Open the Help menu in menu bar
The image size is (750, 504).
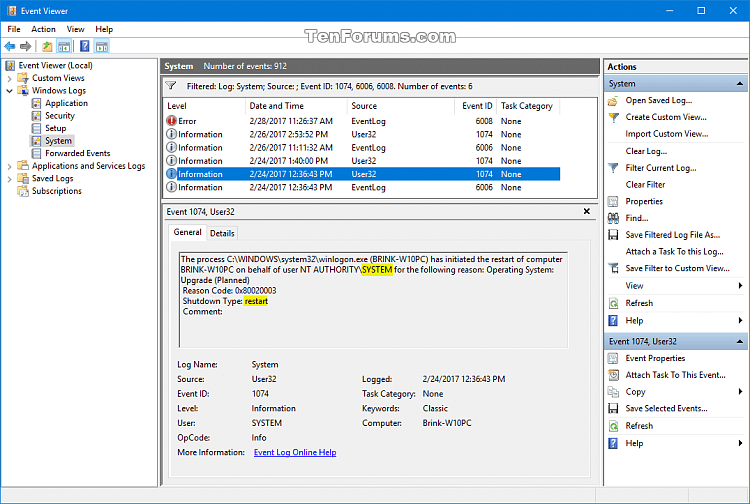coord(104,29)
